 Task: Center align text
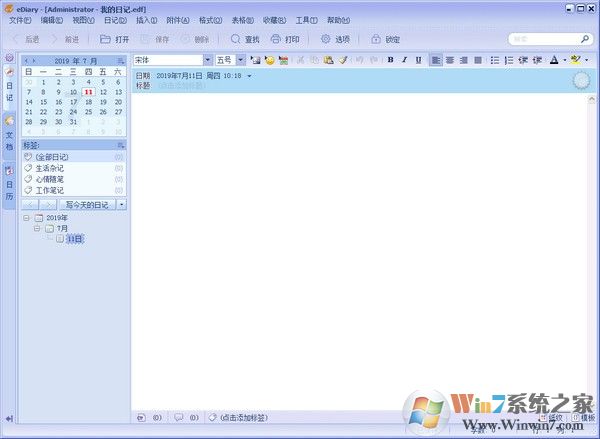[x=450, y=60]
